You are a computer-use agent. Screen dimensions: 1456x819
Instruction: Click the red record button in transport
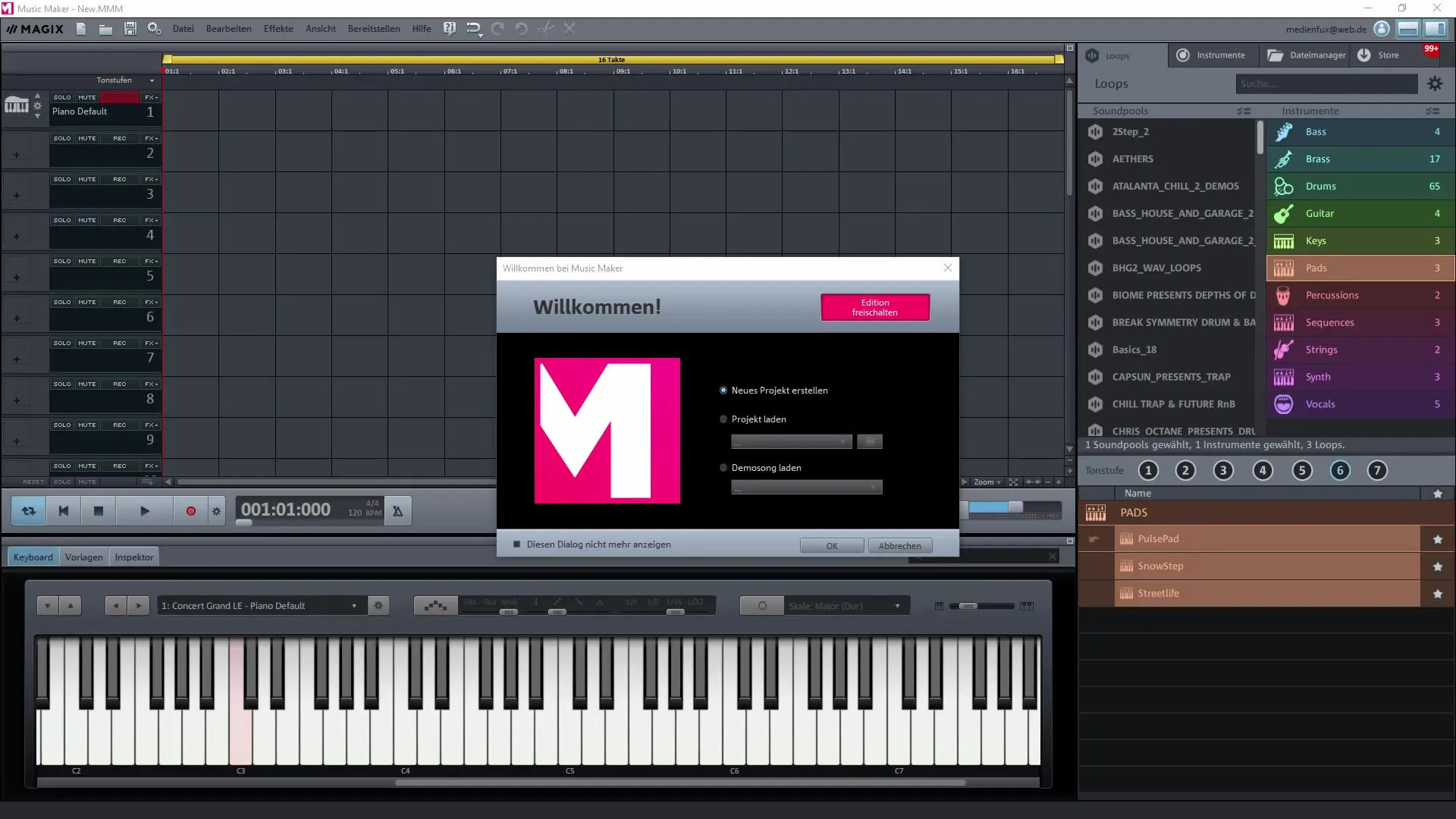click(x=190, y=511)
